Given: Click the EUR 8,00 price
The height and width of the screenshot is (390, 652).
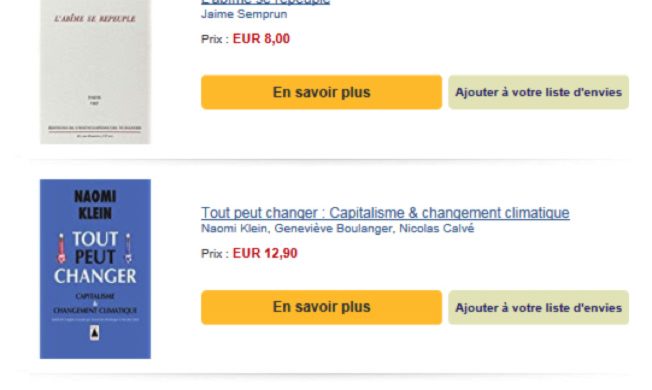Looking at the screenshot, I should point(261,39).
